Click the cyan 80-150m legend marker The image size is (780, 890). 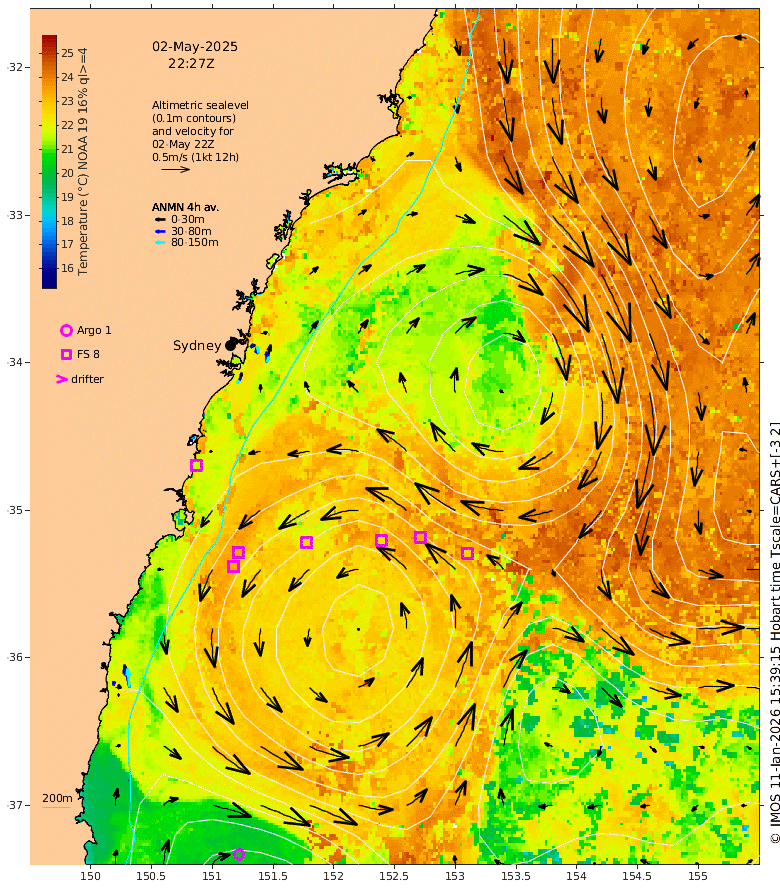pyautogui.click(x=161, y=242)
